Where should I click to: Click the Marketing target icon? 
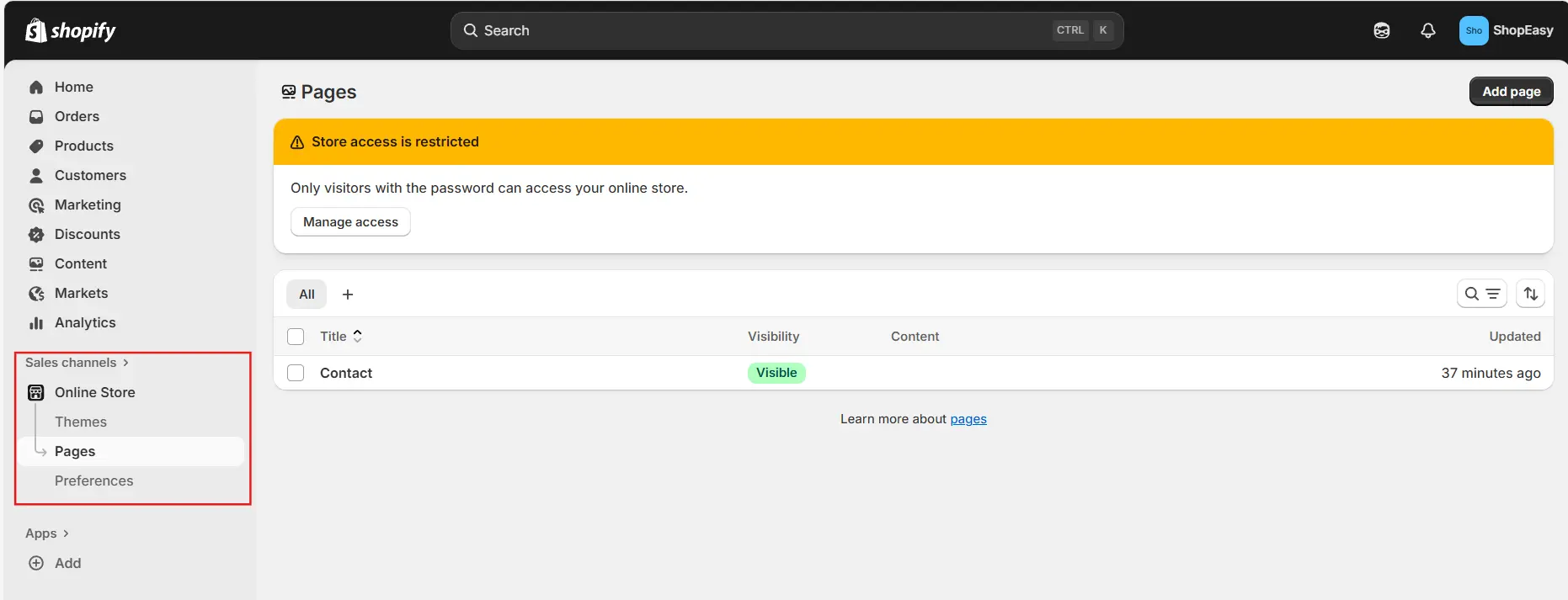36,205
